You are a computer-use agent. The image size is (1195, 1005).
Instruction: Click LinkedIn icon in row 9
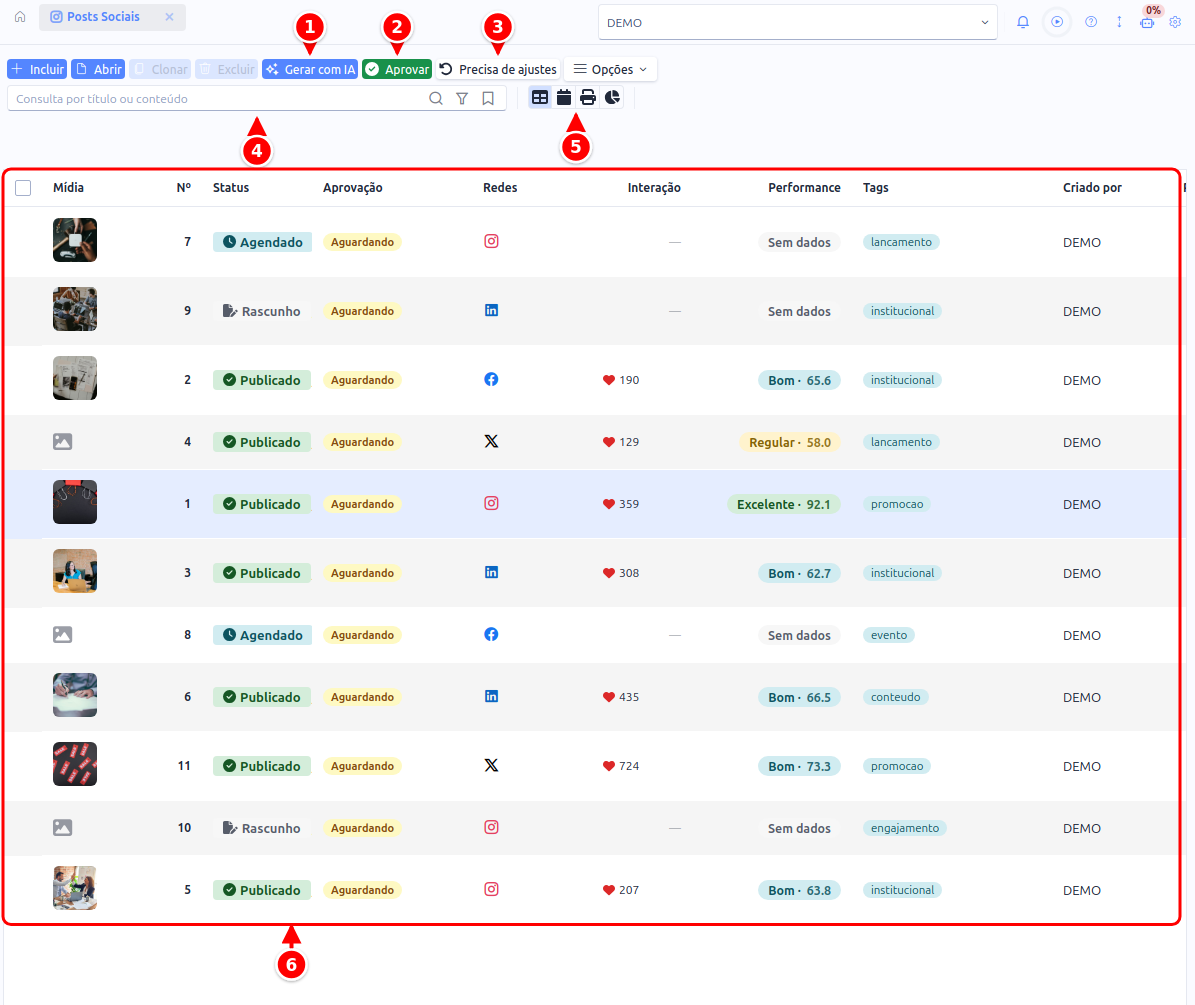coord(492,310)
